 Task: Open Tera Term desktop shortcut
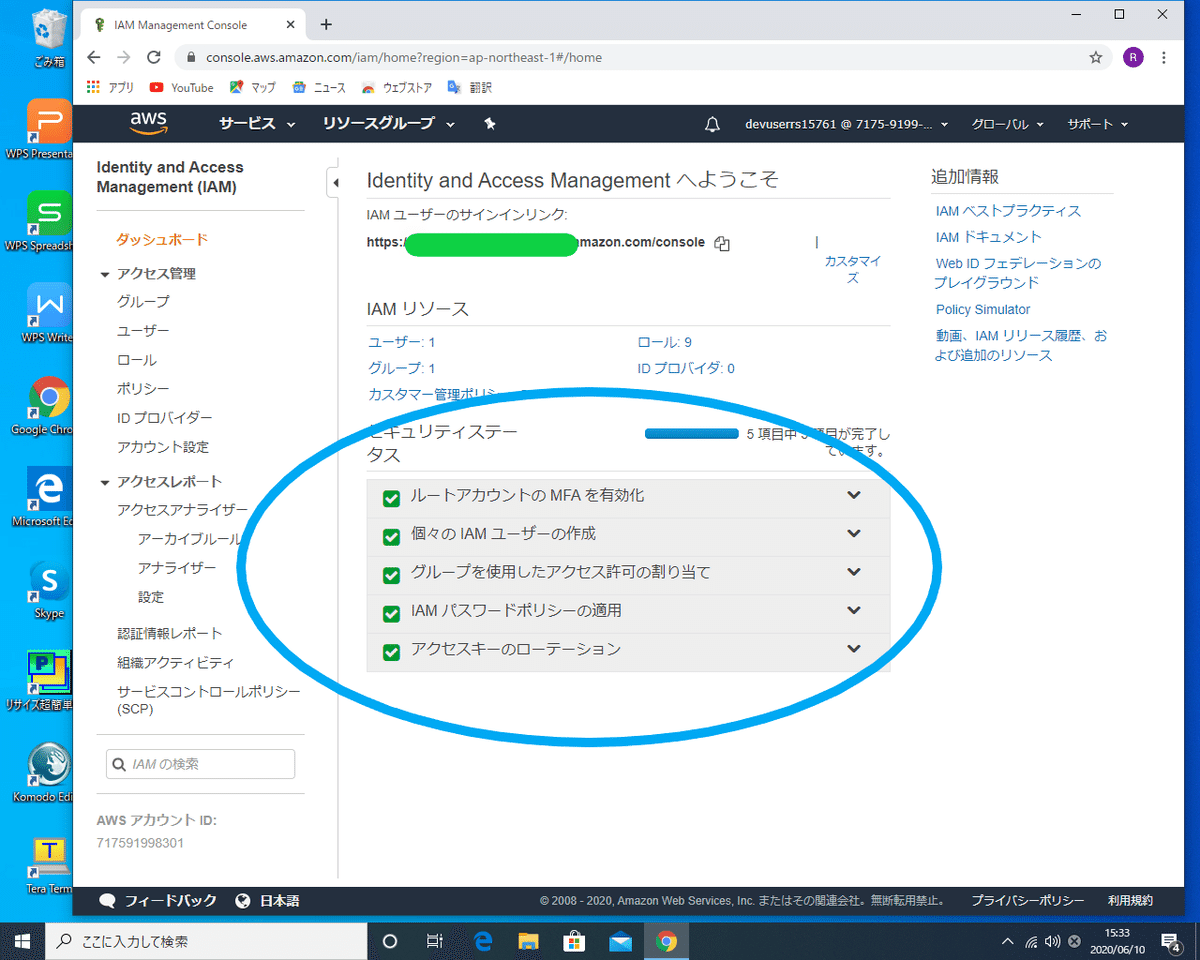48,865
